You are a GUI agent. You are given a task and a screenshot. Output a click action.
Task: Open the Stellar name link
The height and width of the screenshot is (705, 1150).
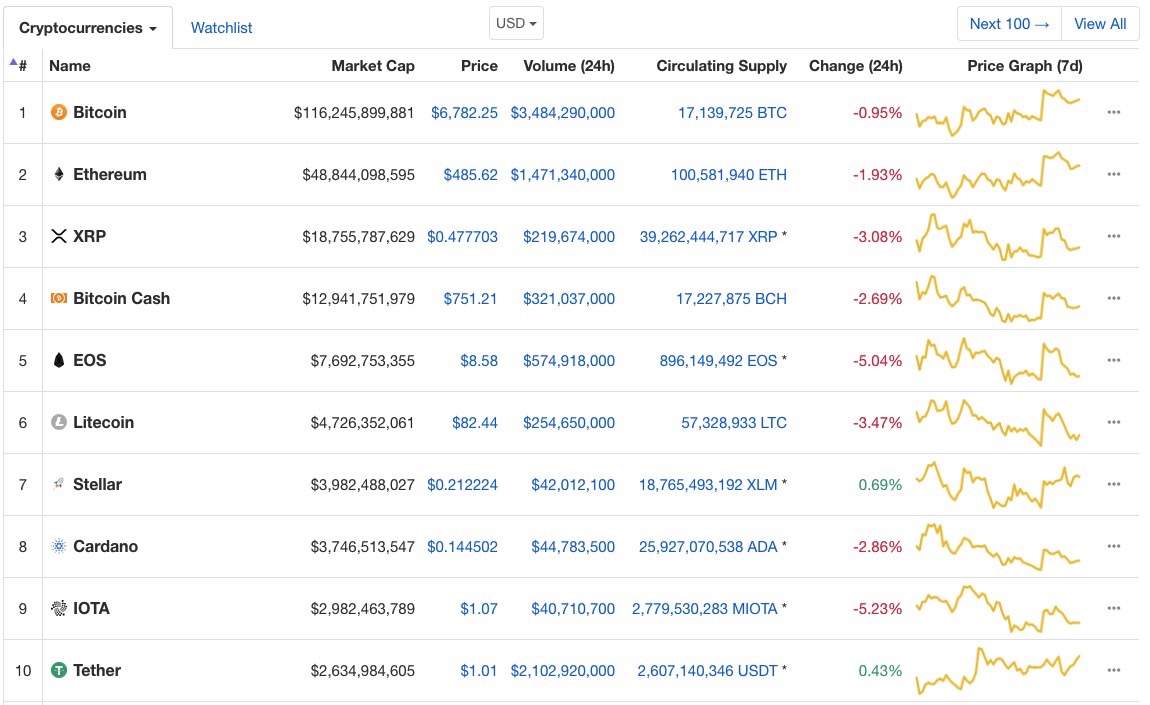[98, 484]
